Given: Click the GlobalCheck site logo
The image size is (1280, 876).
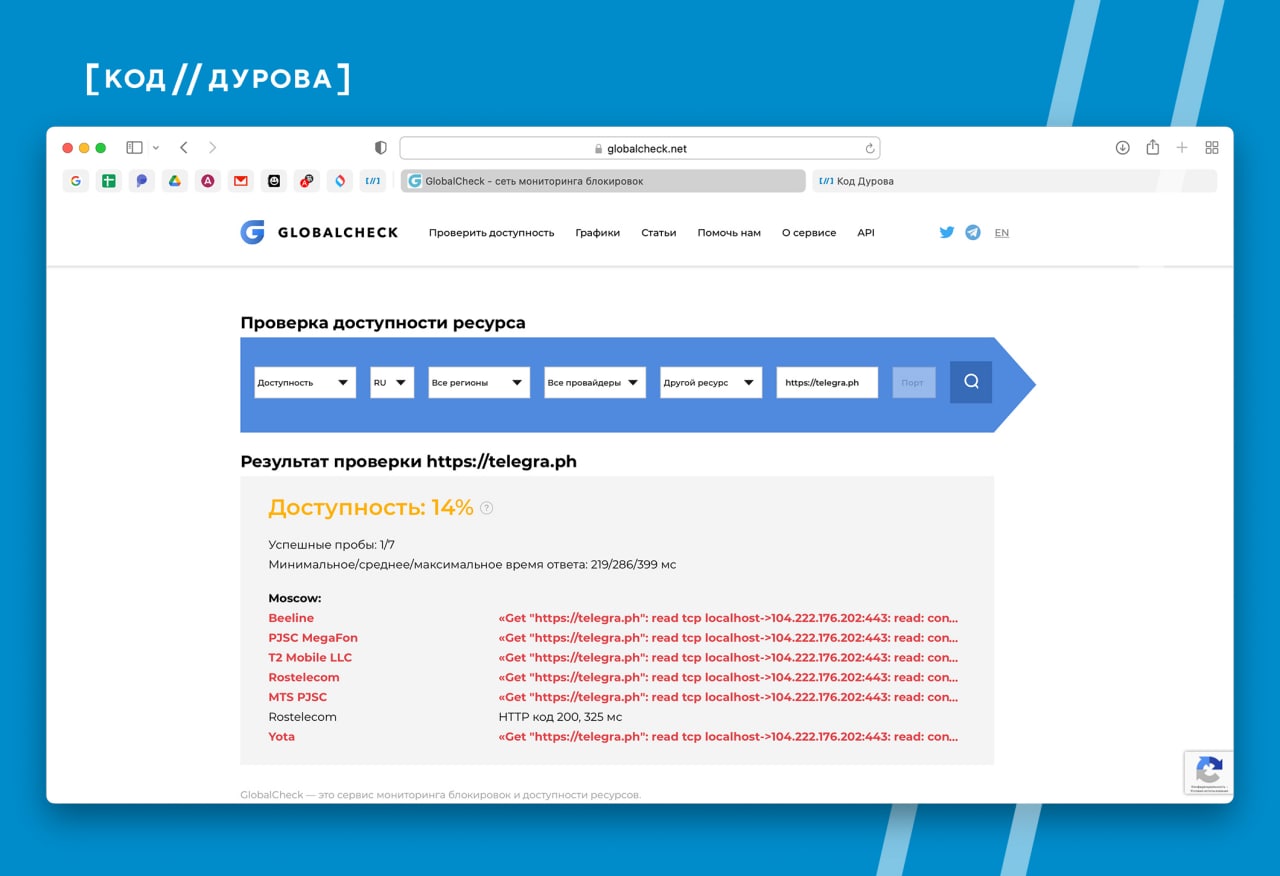Looking at the screenshot, I should pos(319,232).
